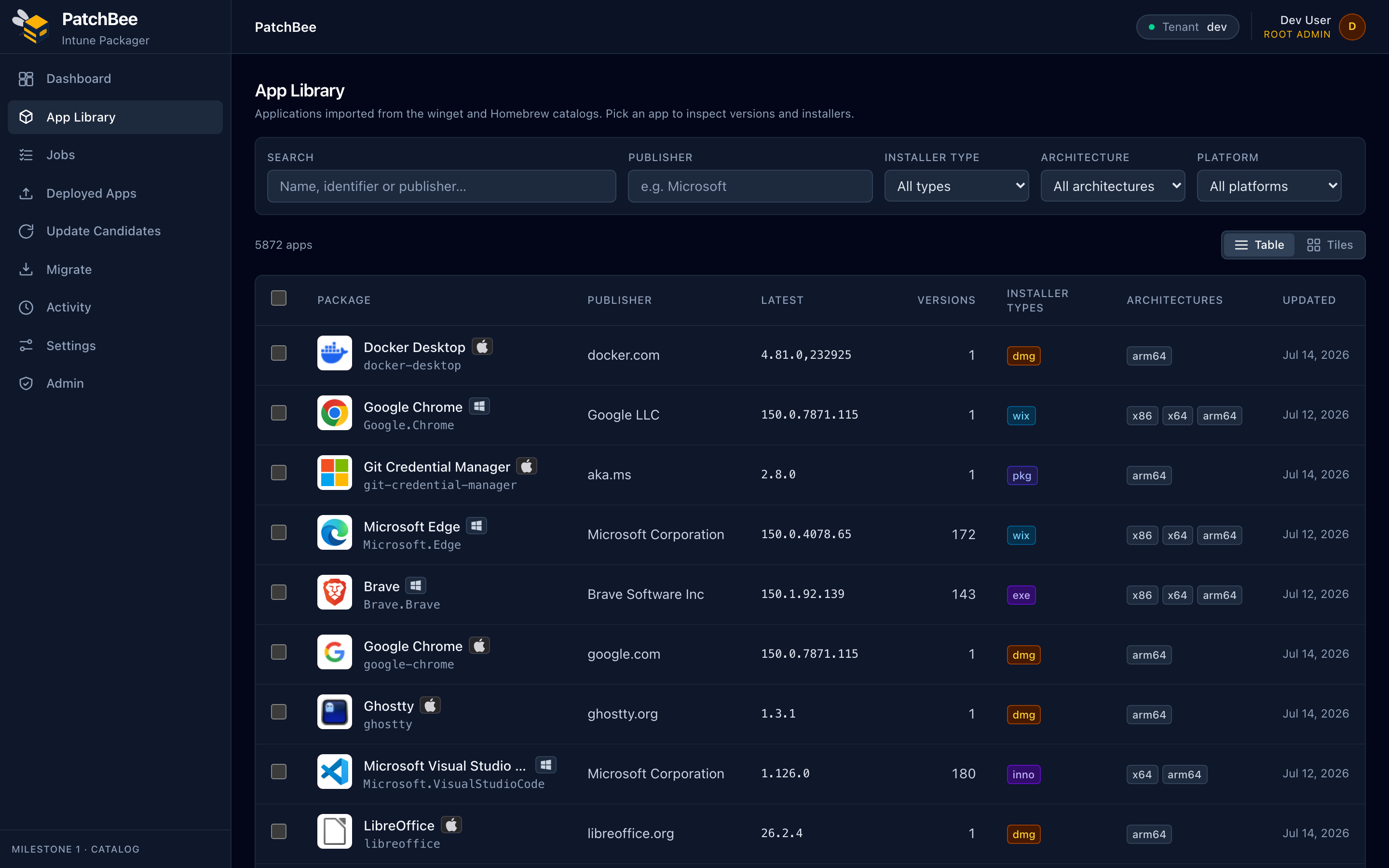Open the Microsoft Edge package name

click(x=411, y=527)
